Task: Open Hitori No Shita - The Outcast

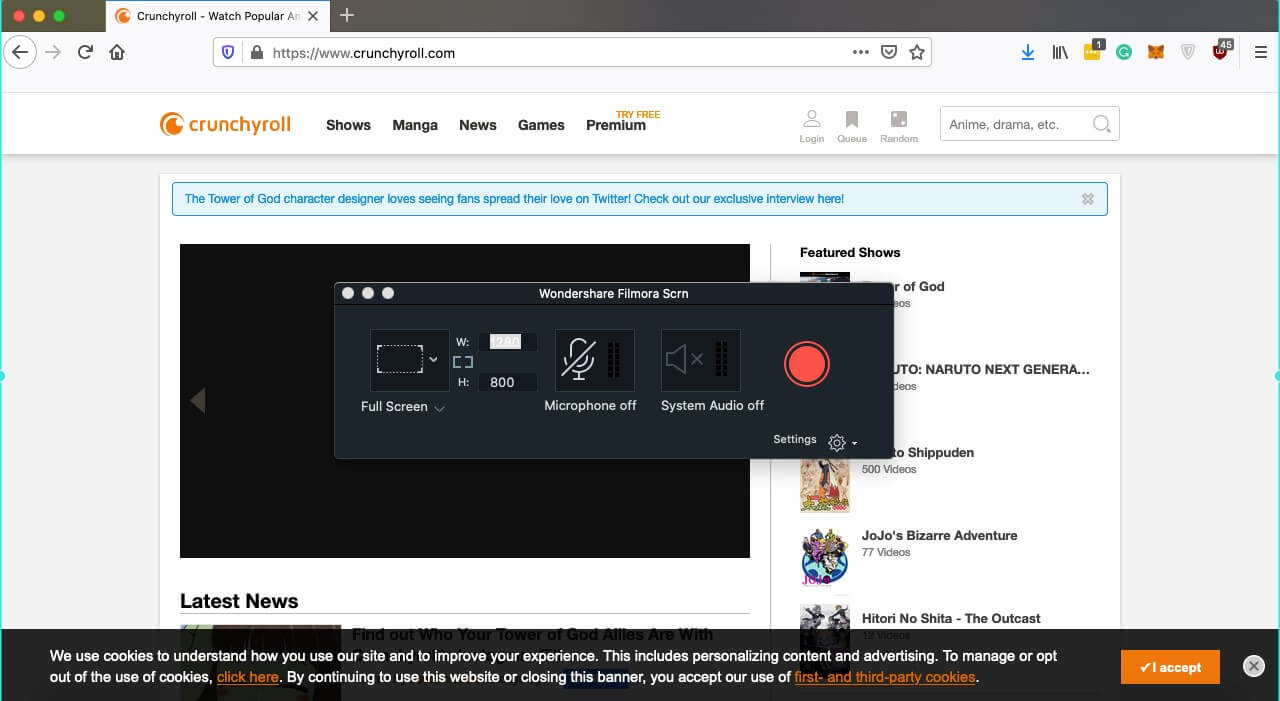Action: (x=951, y=618)
